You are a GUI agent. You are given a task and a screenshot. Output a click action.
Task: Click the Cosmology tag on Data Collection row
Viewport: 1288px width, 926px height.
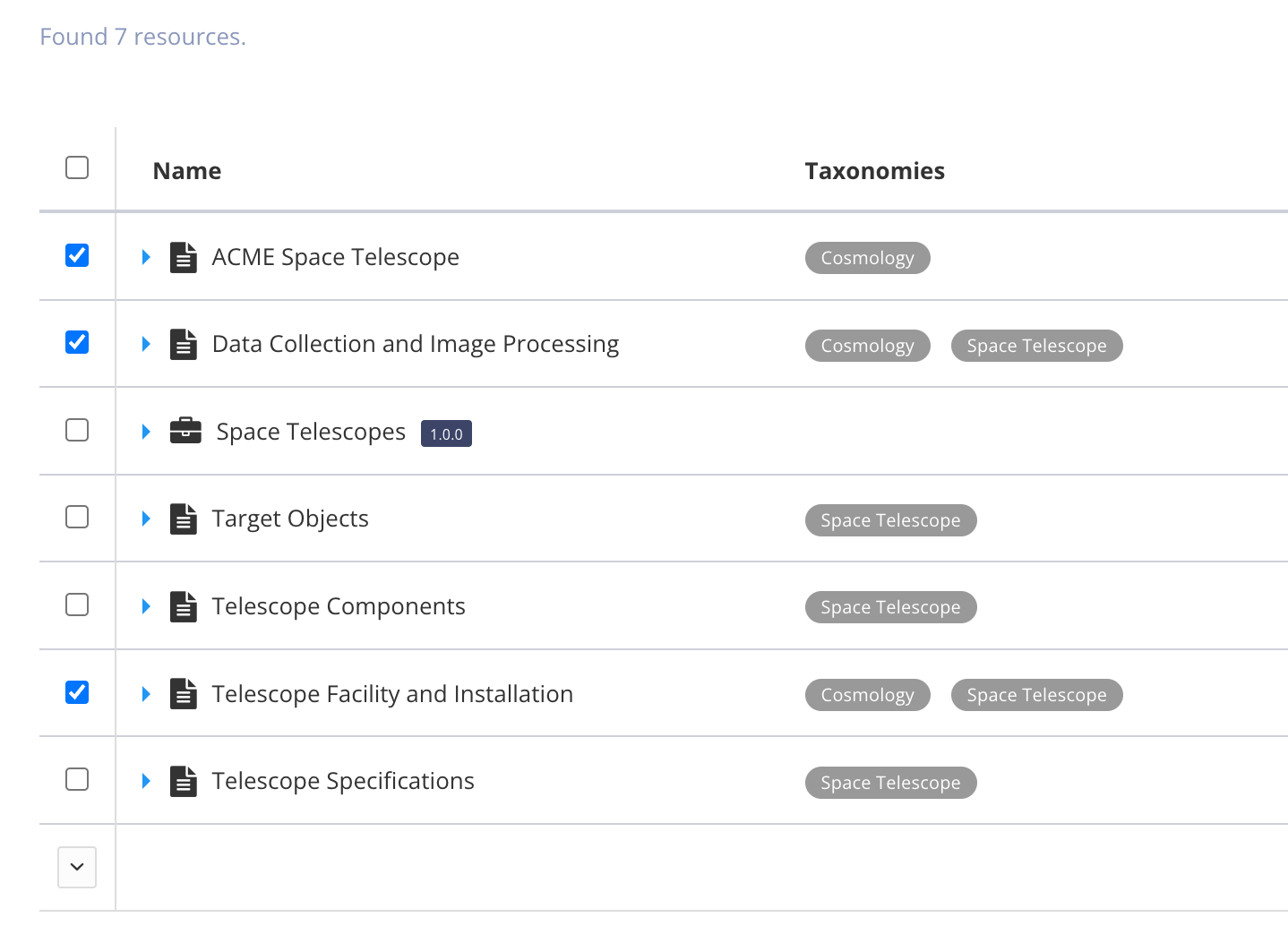click(867, 345)
